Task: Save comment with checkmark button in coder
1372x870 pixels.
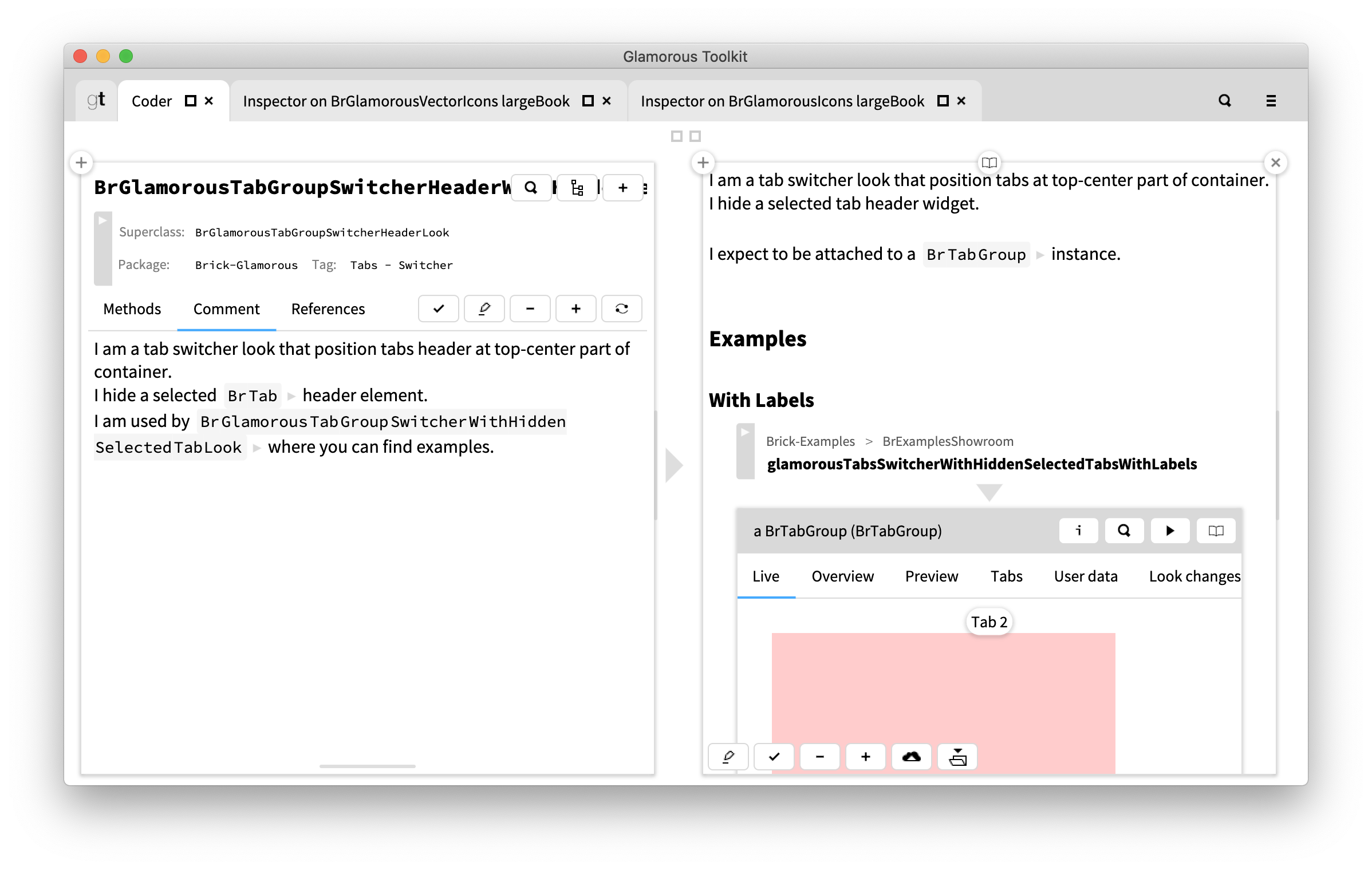Action: point(439,309)
